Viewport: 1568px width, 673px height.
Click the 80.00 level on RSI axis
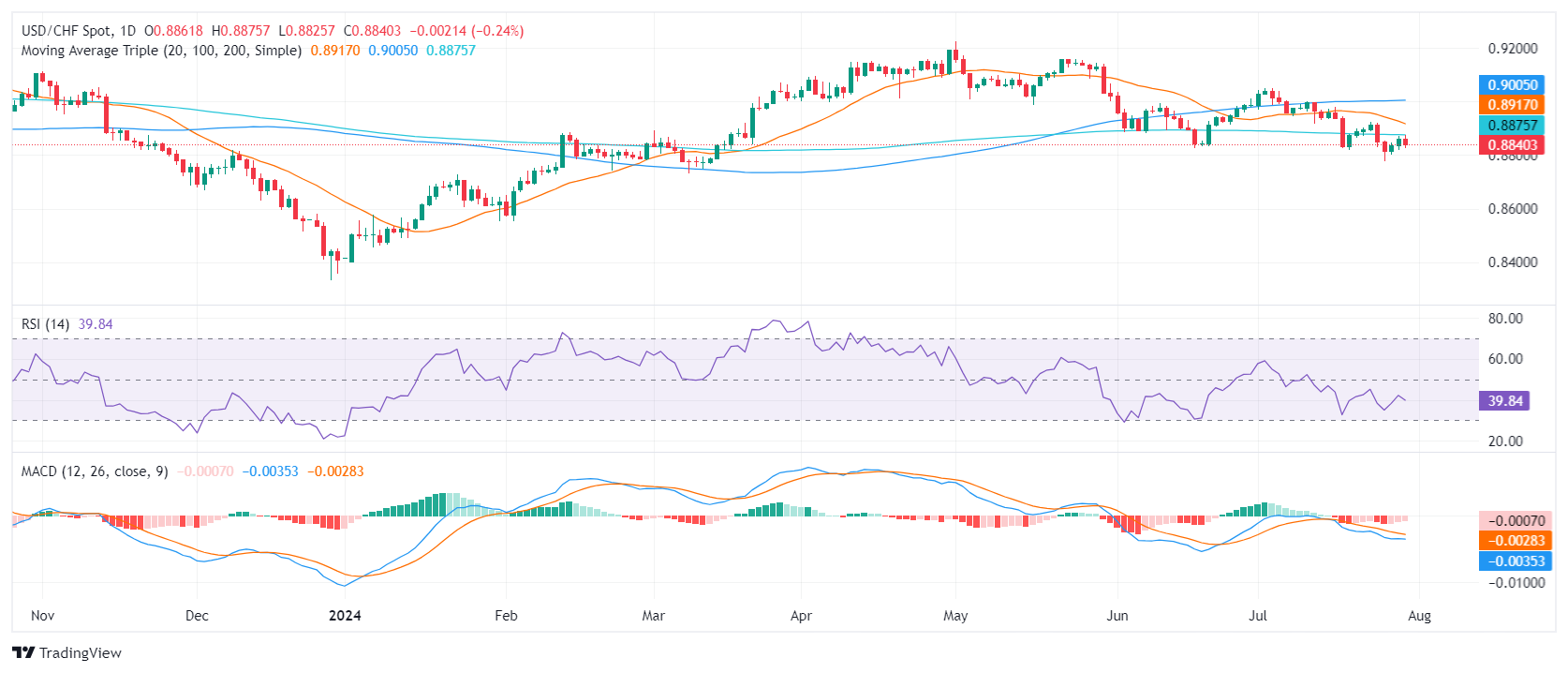(1505, 319)
